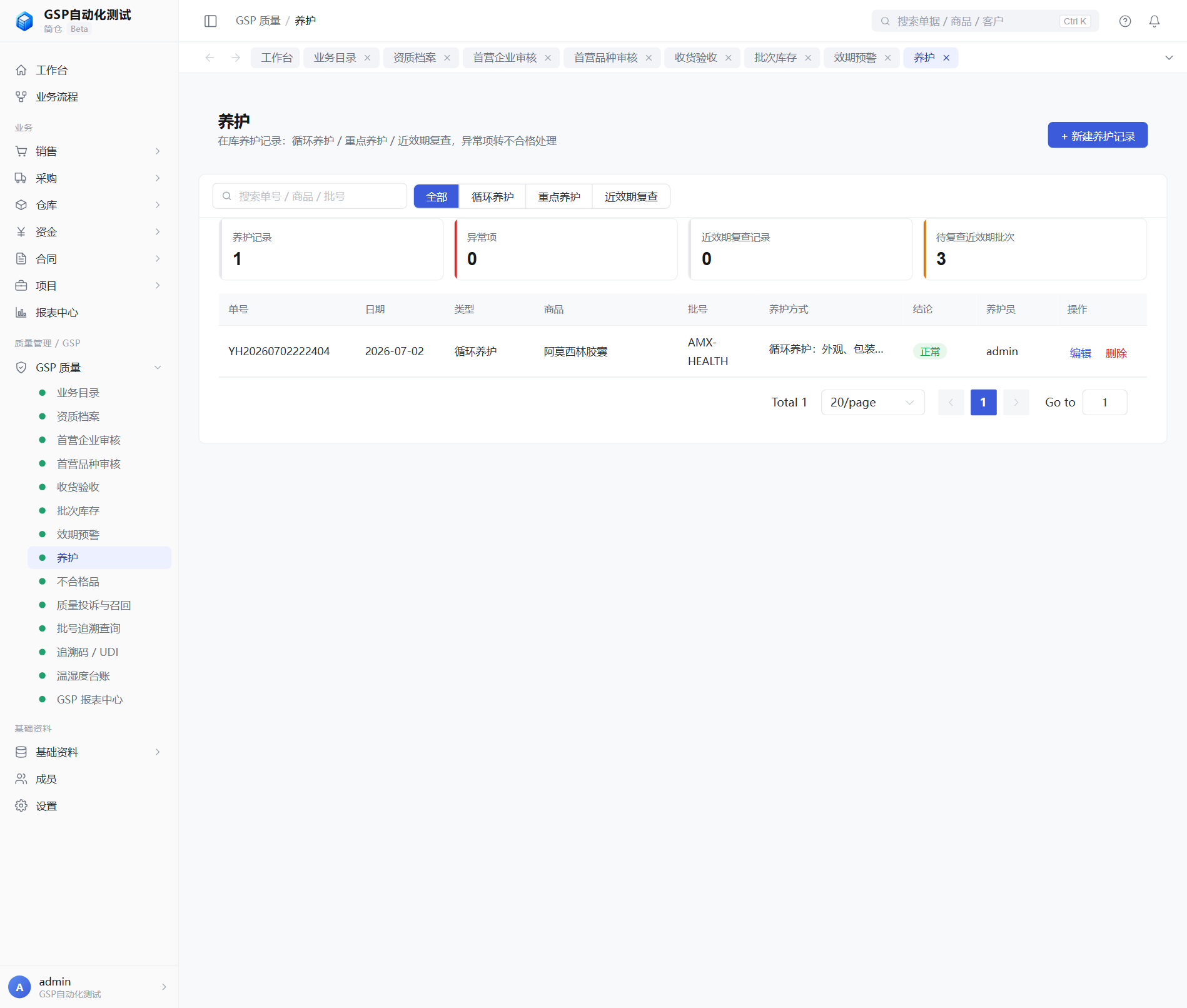This screenshot has height=1008, width=1187.
Task: Close the 收货验收 tab
Action: pos(729,58)
